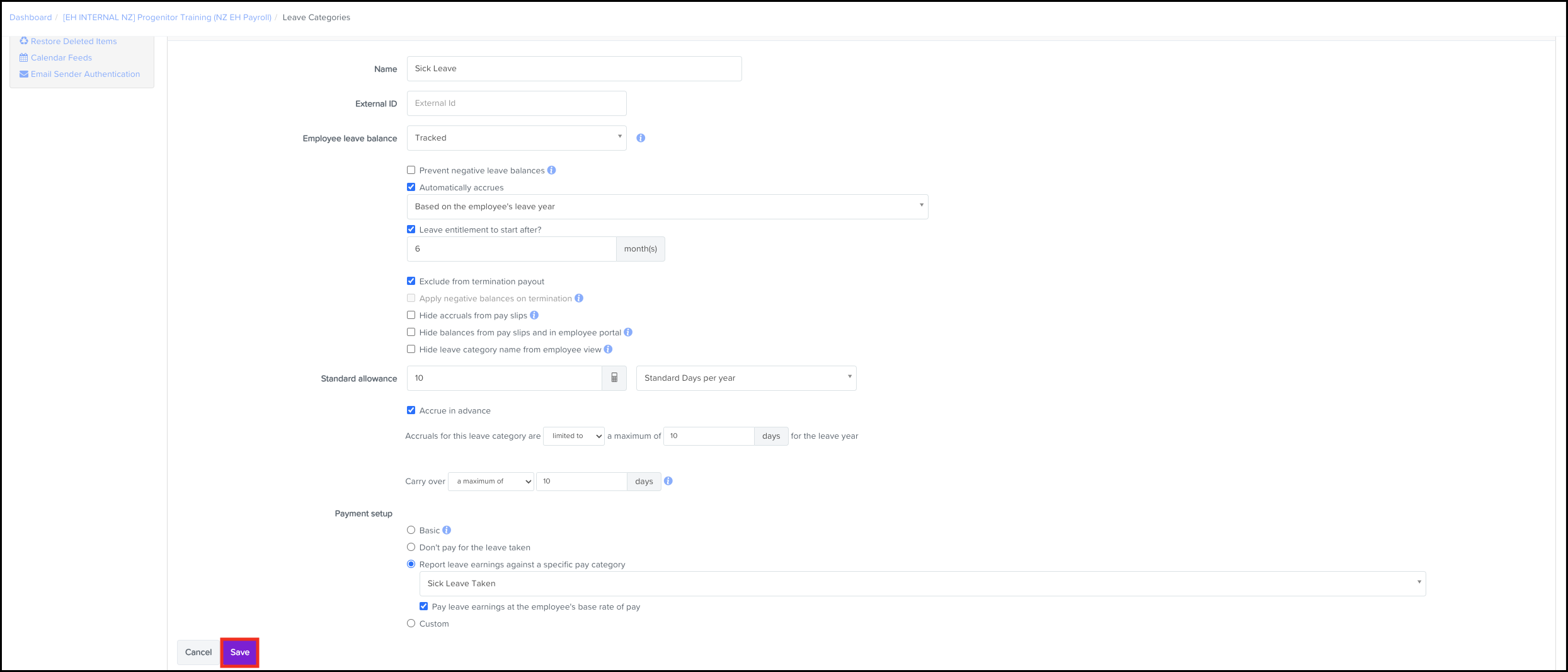Click info icon next to Carry over days
Viewport: 1568px width, 672px height.
pos(668,481)
